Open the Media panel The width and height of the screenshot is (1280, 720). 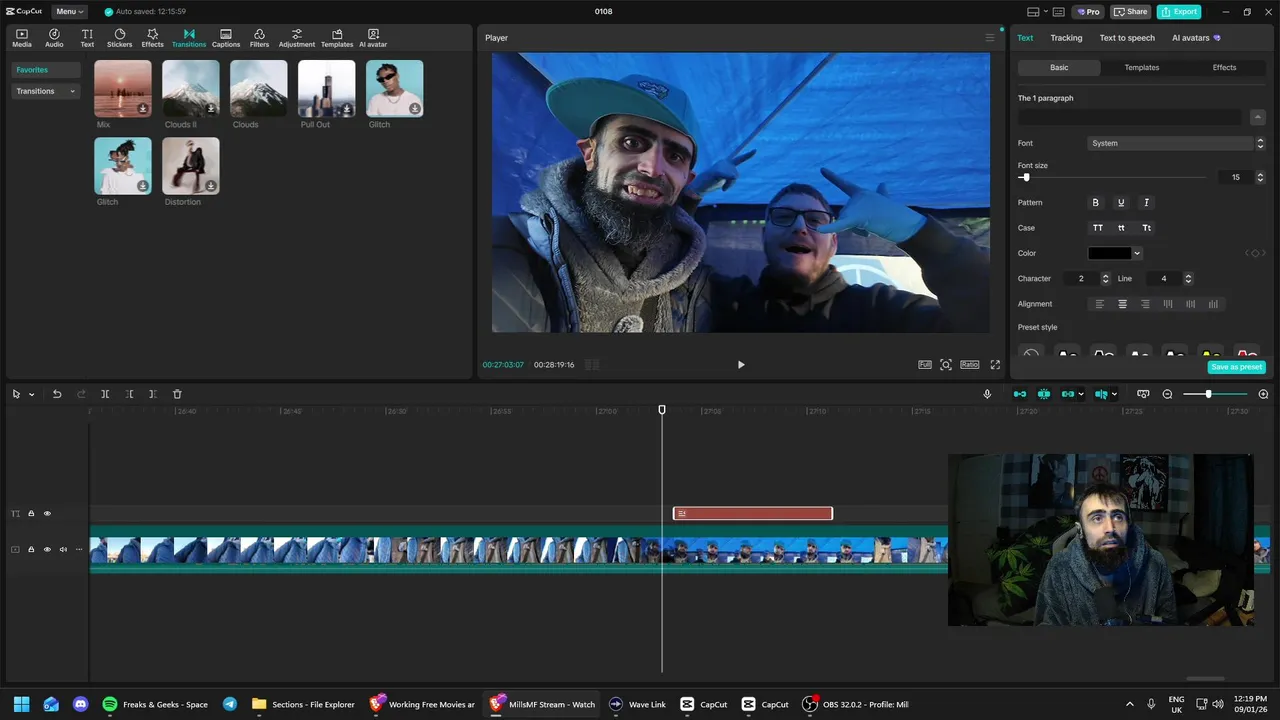(x=21, y=38)
